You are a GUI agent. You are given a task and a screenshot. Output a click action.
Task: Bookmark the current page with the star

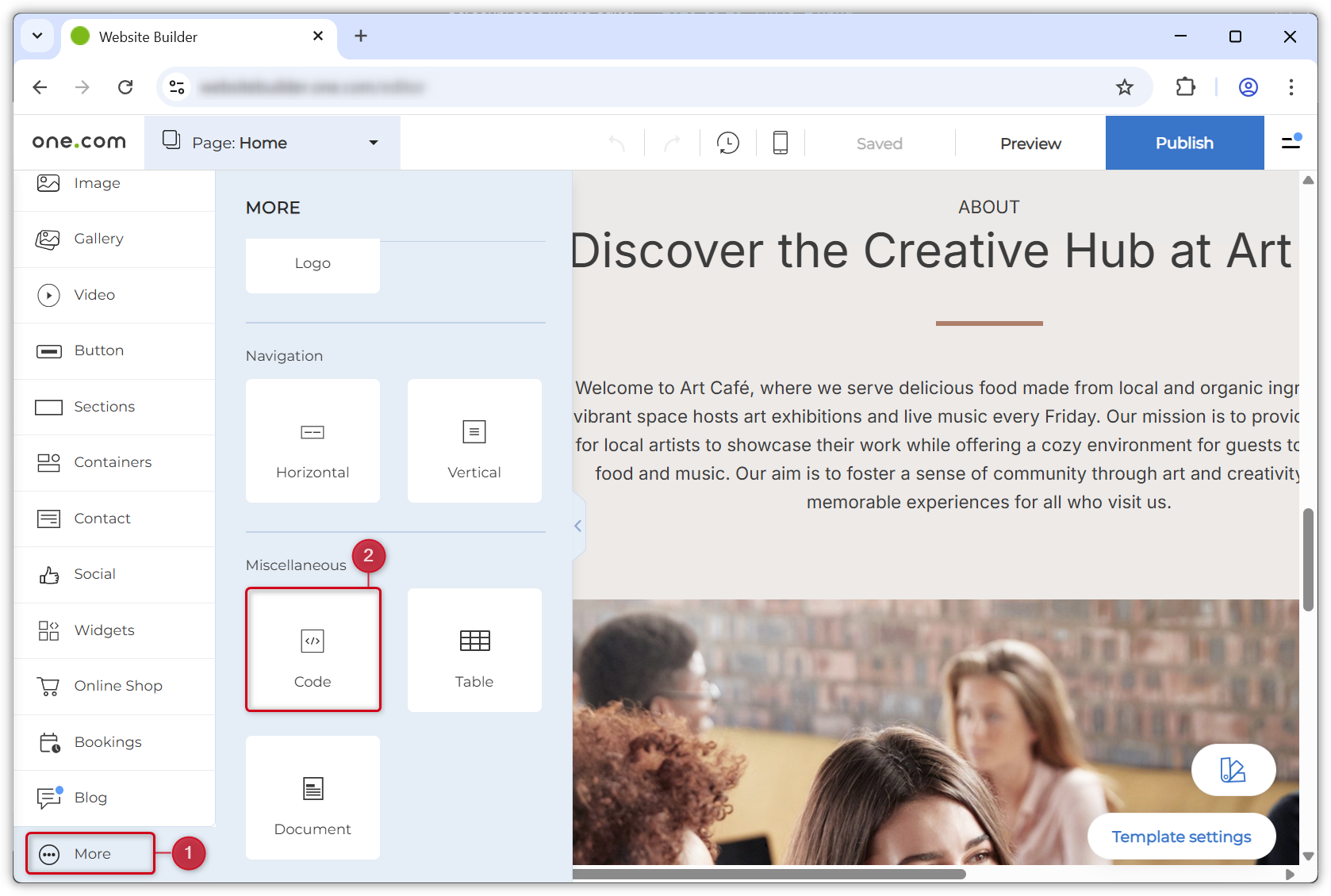pos(1125,87)
